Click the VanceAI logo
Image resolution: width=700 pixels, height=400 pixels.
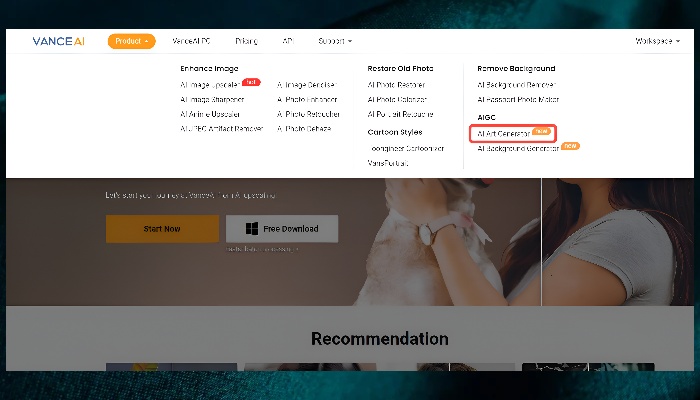57,41
